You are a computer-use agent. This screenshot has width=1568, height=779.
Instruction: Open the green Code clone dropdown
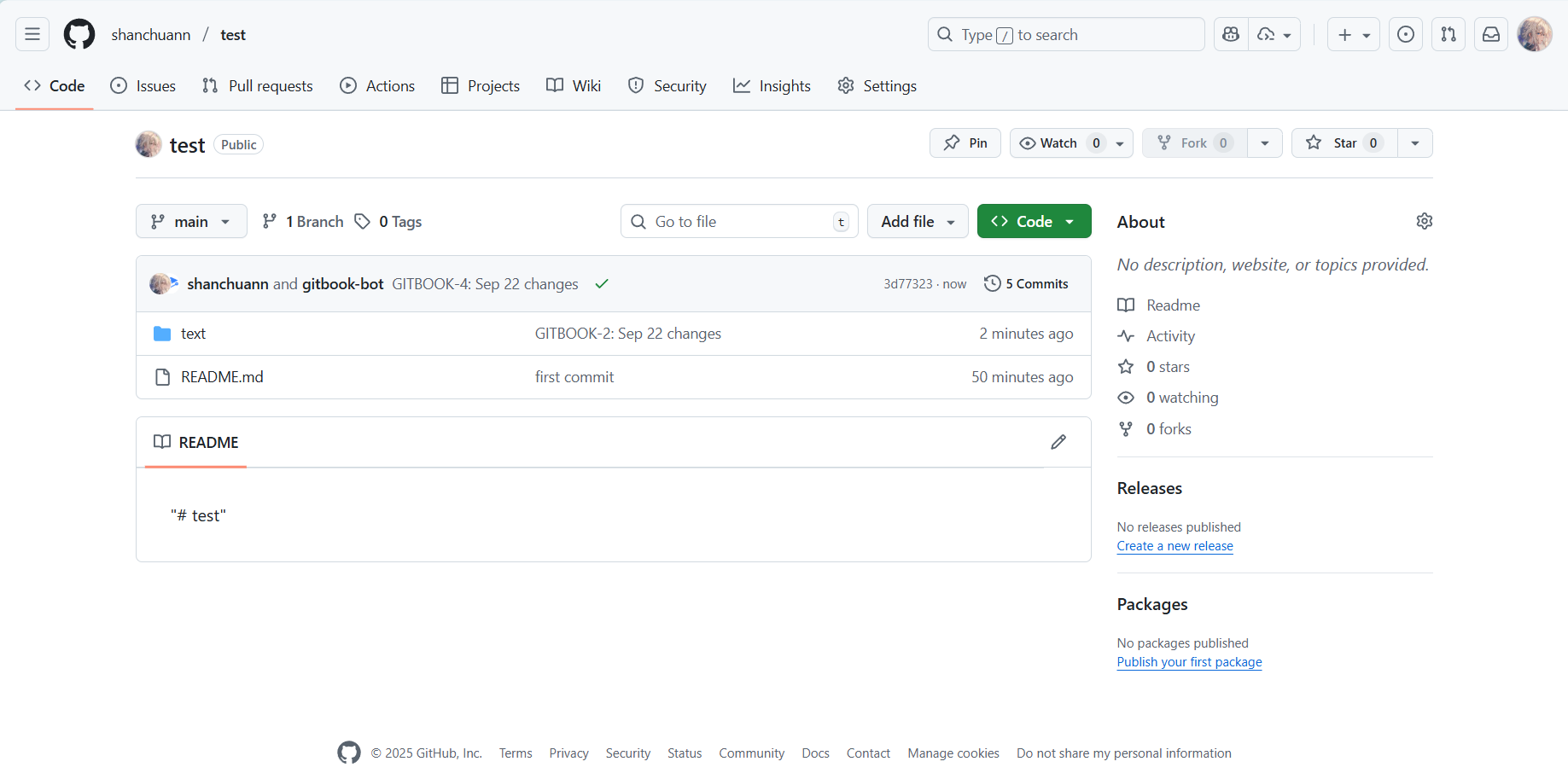pos(1034,221)
